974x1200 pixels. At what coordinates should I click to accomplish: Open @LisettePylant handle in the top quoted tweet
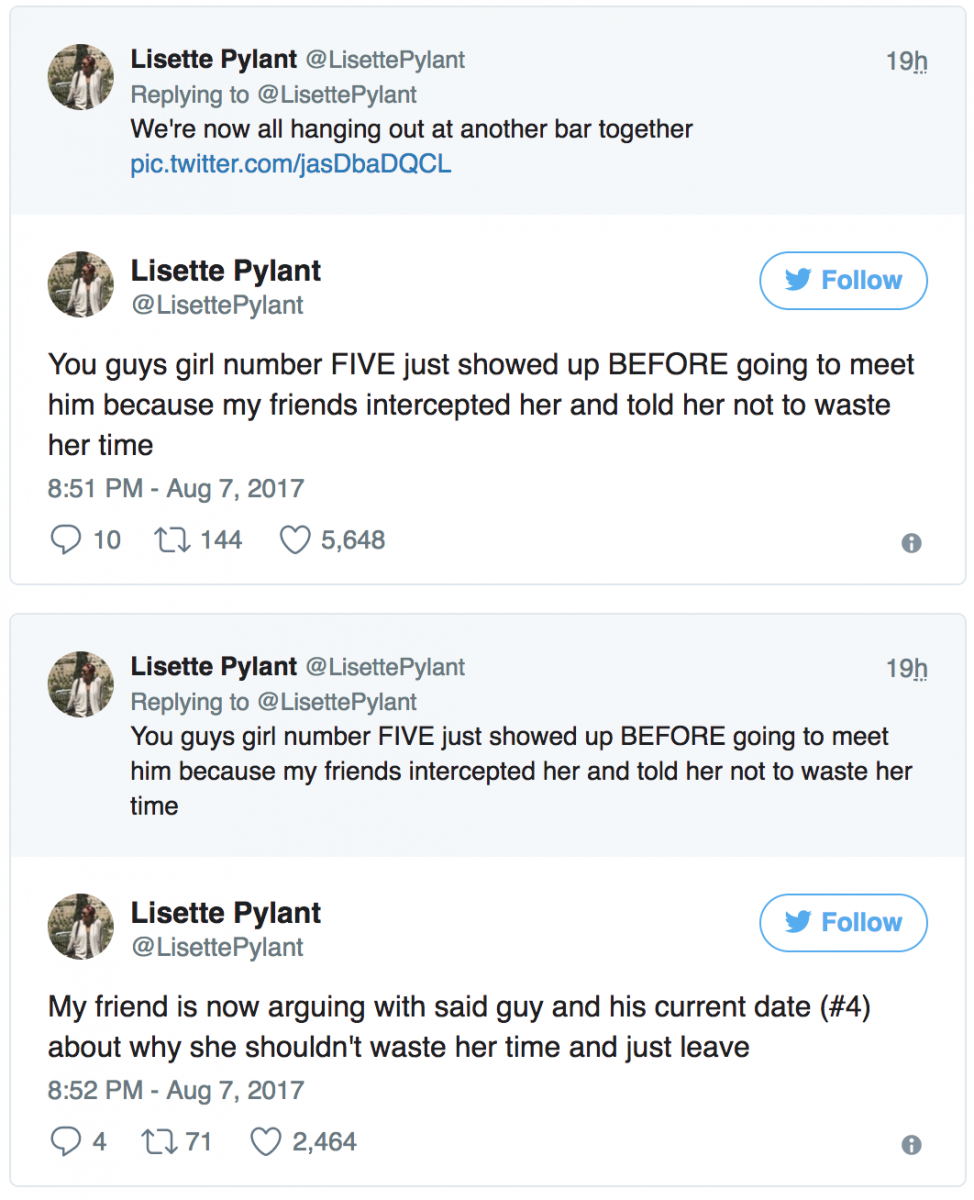385,60
